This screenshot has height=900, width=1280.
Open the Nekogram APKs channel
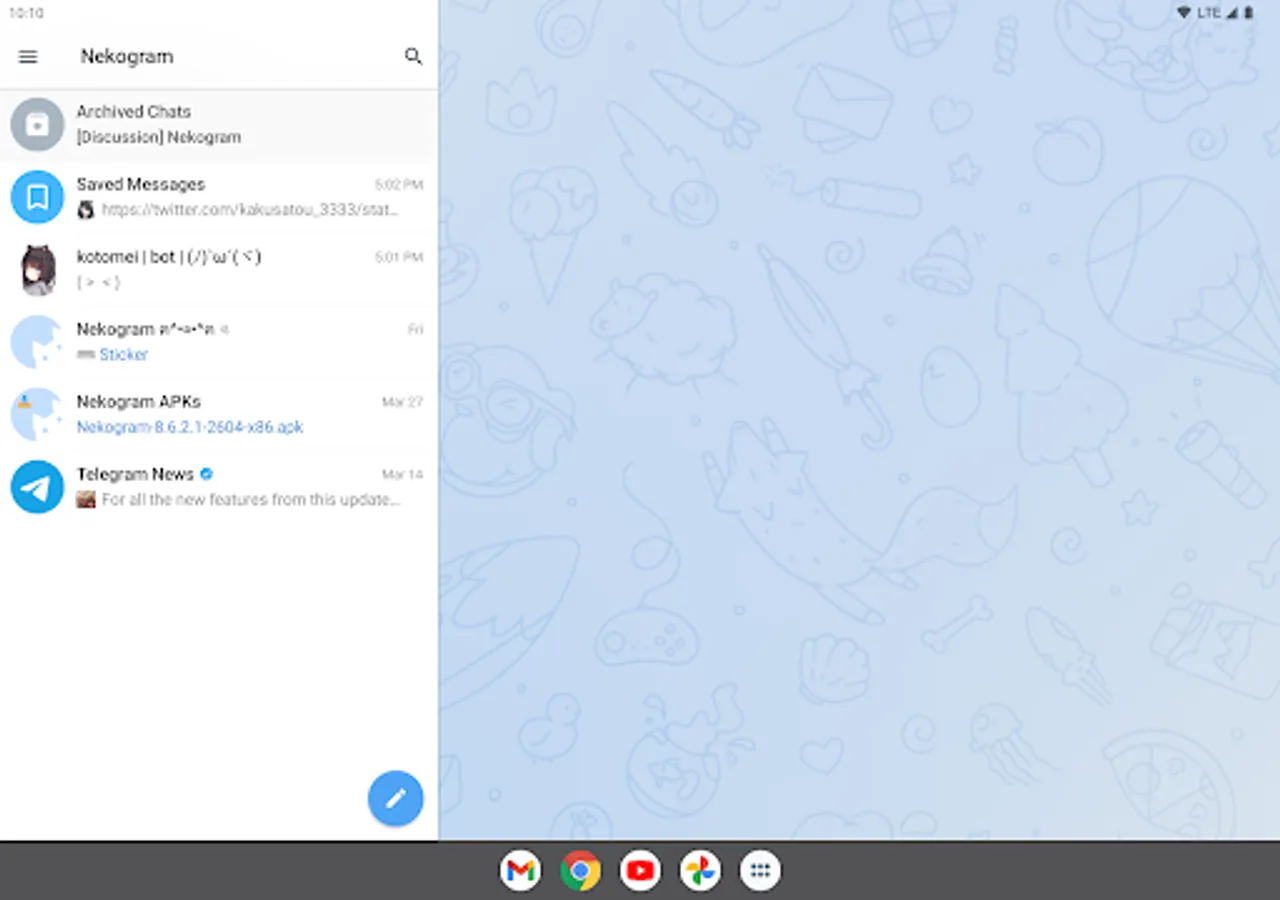(219, 414)
